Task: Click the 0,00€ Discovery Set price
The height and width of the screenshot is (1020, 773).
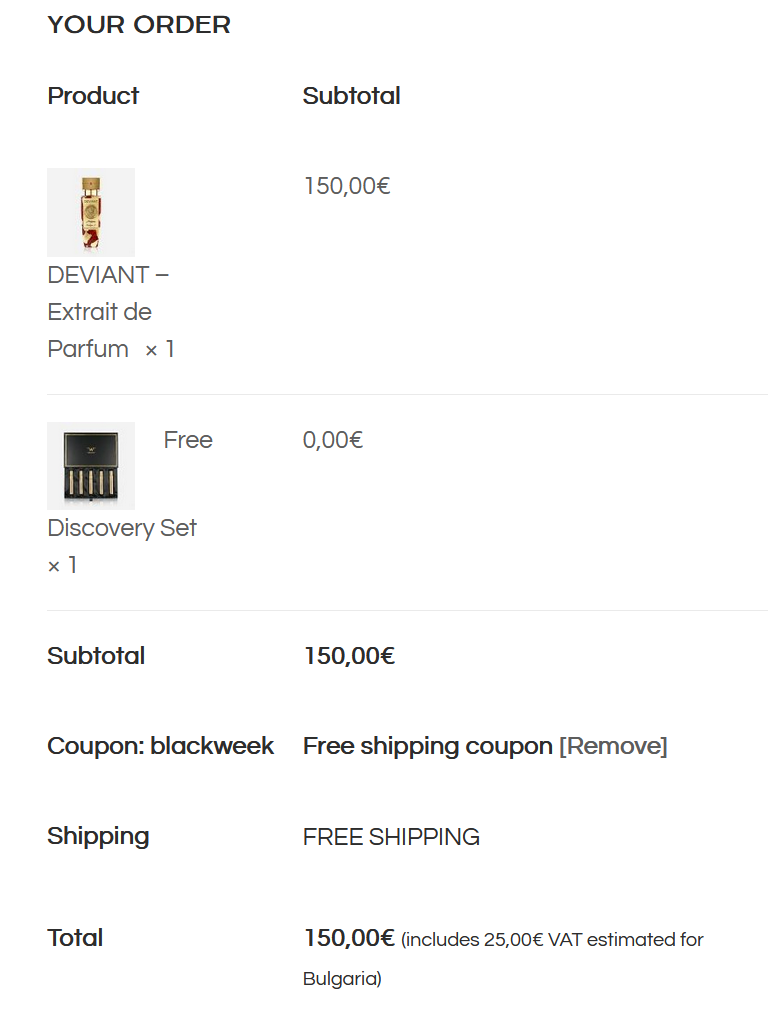Action: pyautogui.click(x=332, y=440)
